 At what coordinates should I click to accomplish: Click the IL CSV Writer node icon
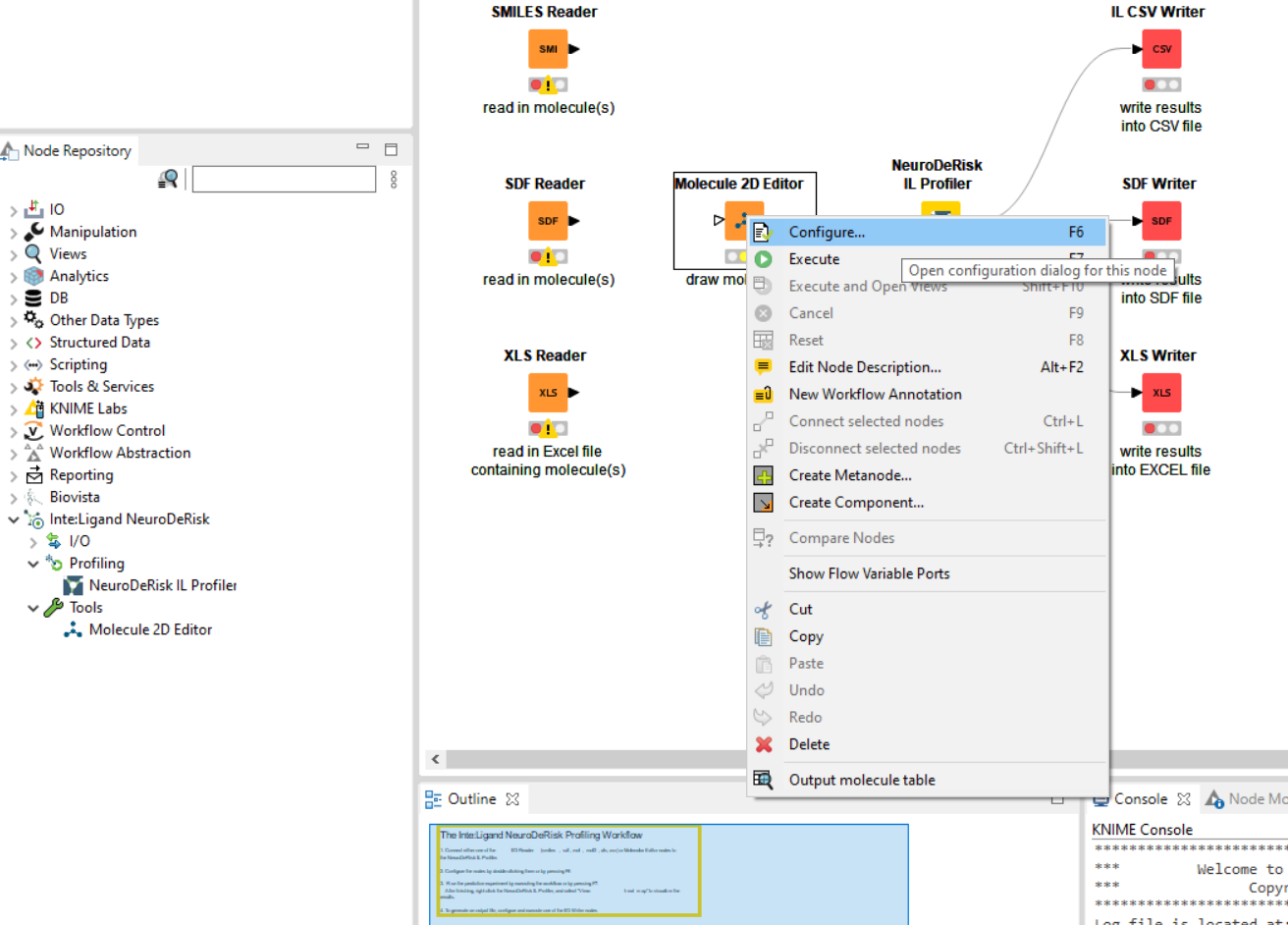click(1161, 49)
